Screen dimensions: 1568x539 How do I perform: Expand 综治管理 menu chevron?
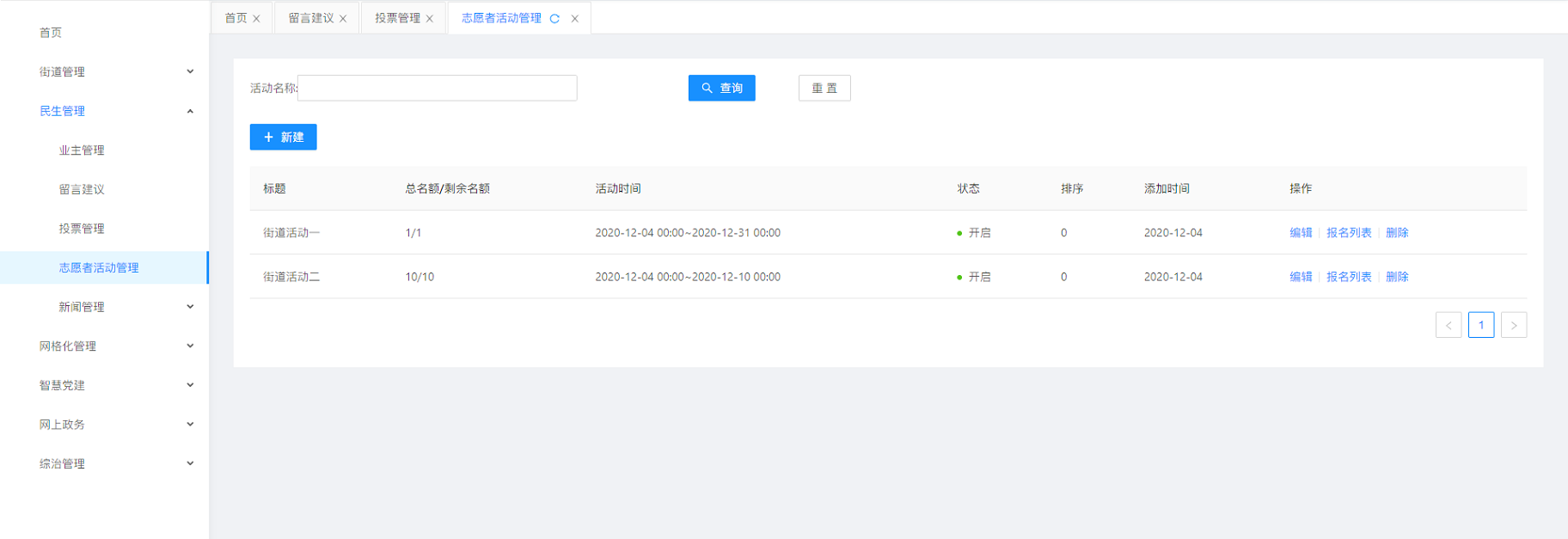click(x=190, y=462)
